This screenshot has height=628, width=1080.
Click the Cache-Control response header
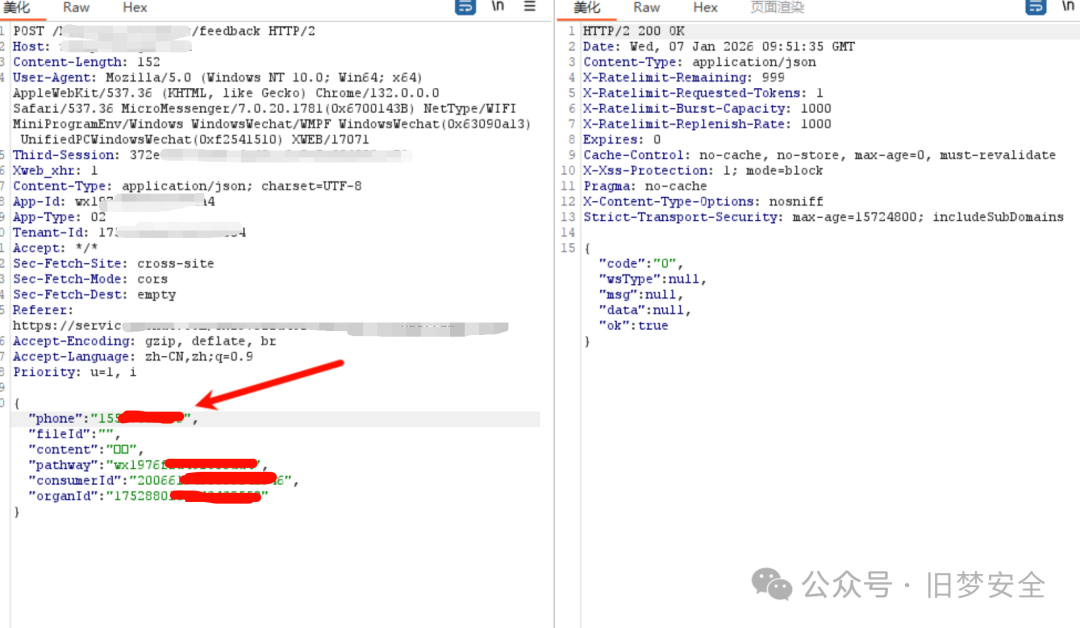(820, 155)
